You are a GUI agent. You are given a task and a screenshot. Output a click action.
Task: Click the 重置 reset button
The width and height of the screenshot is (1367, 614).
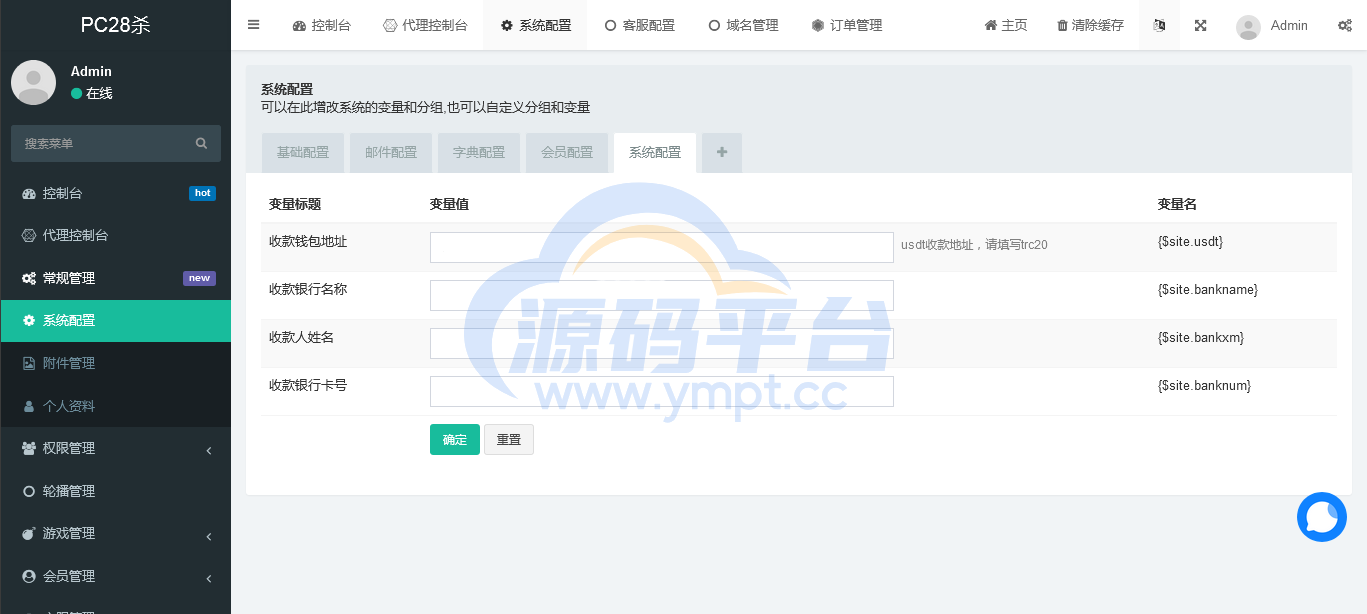pyautogui.click(x=509, y=439)
